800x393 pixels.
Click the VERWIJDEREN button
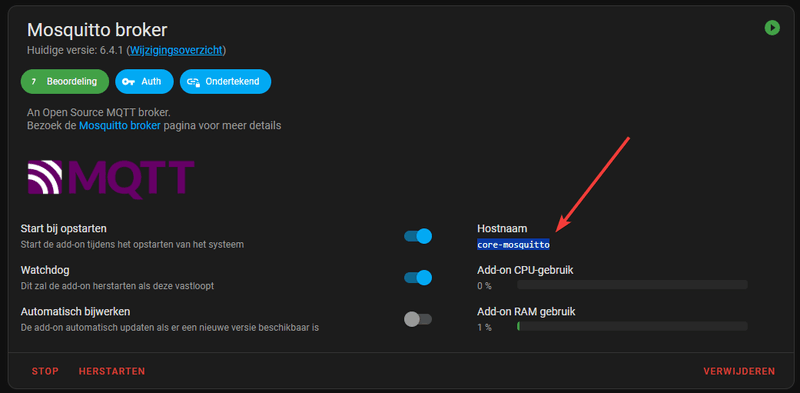pos(739,371)
